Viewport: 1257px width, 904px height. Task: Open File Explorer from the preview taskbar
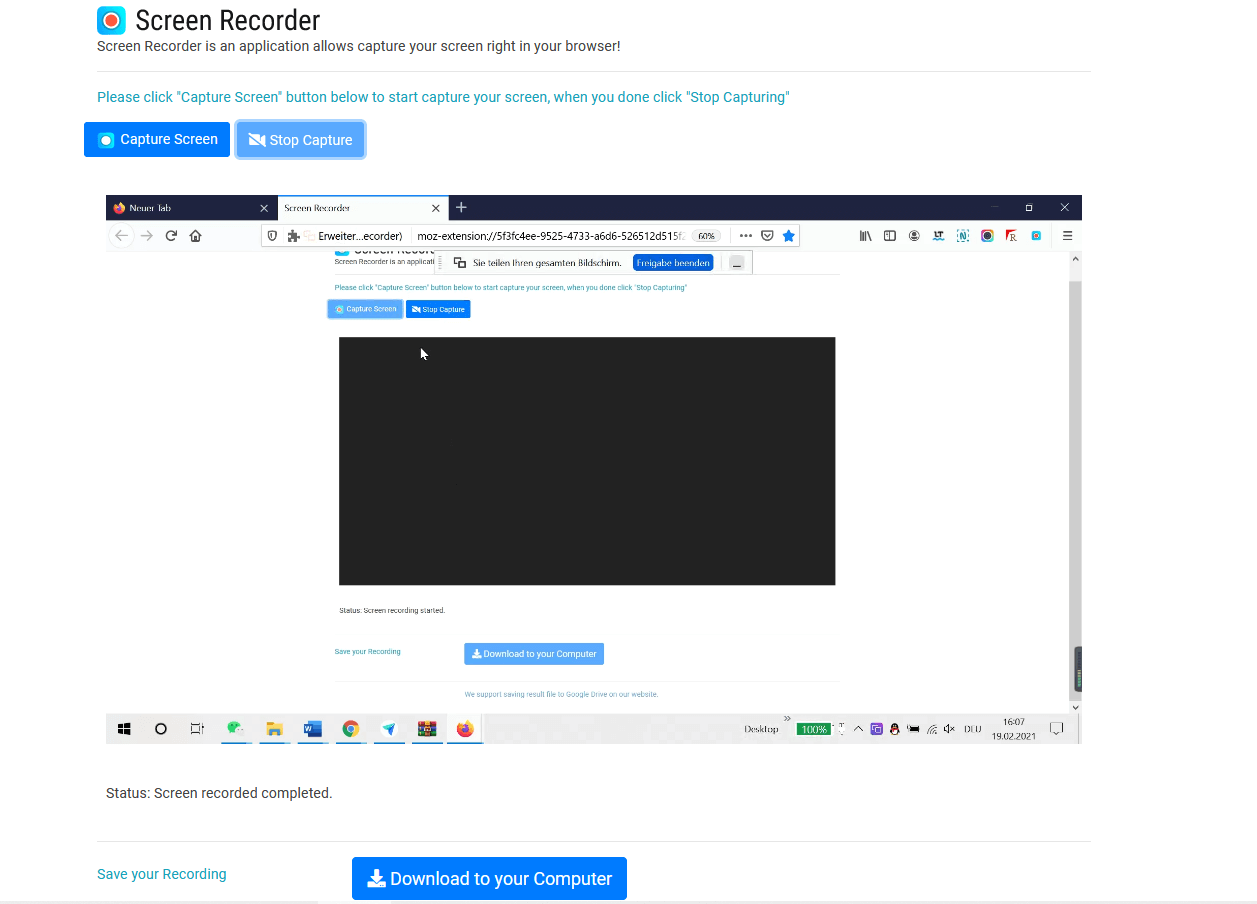274,729
